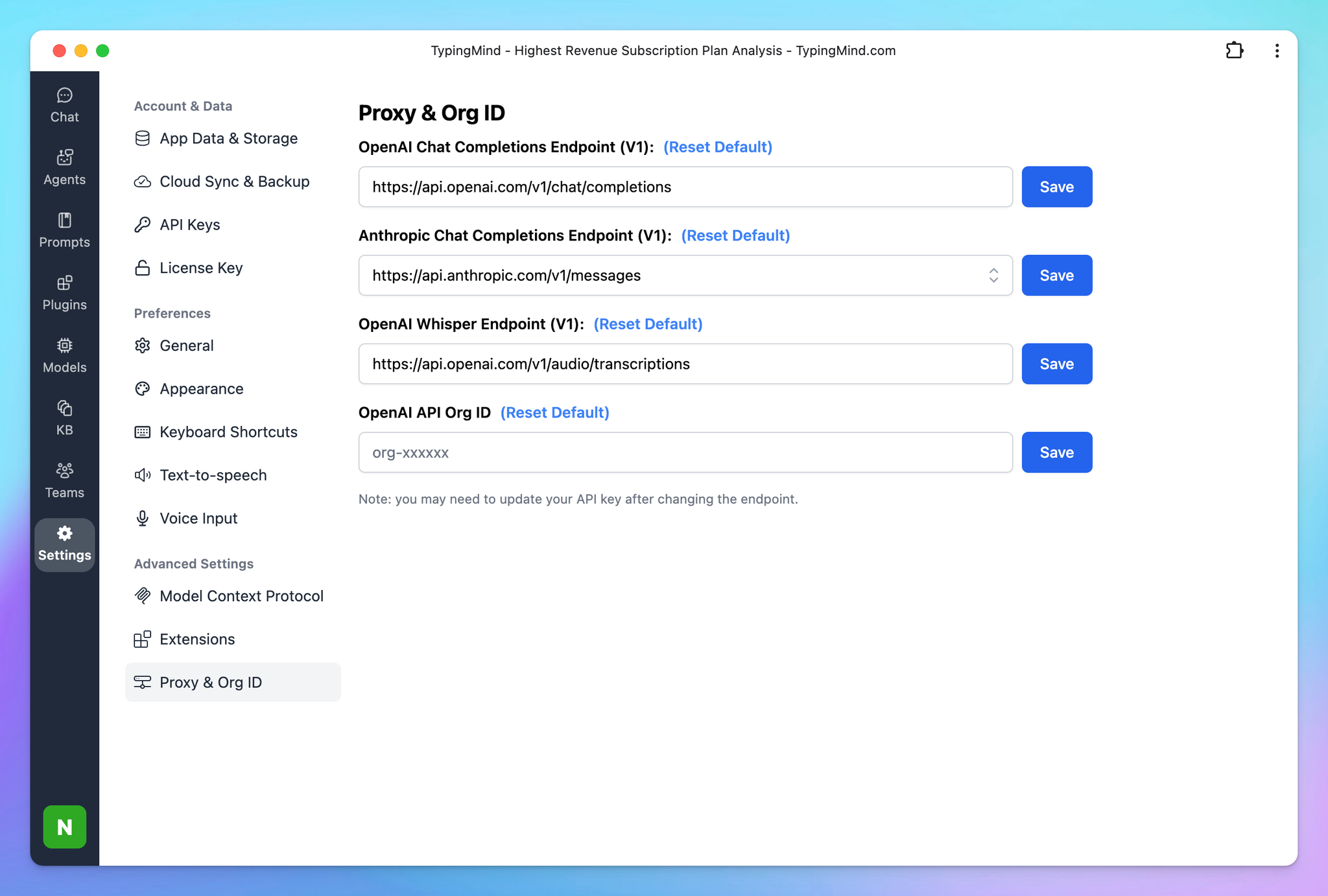Open the Prompts library icon
The height and width of the screenshot is (896, 1328).
64,230
